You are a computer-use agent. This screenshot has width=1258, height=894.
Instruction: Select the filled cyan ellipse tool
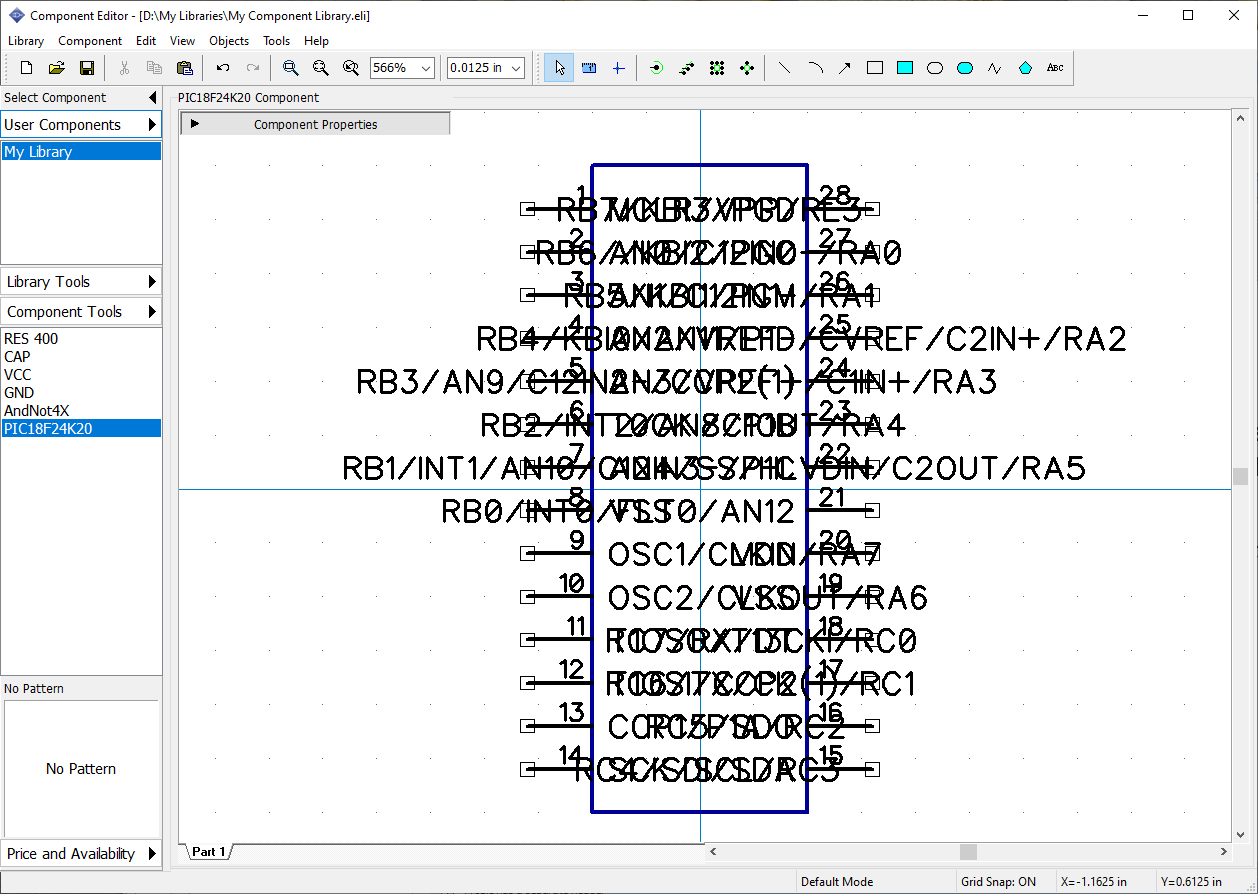965,68
